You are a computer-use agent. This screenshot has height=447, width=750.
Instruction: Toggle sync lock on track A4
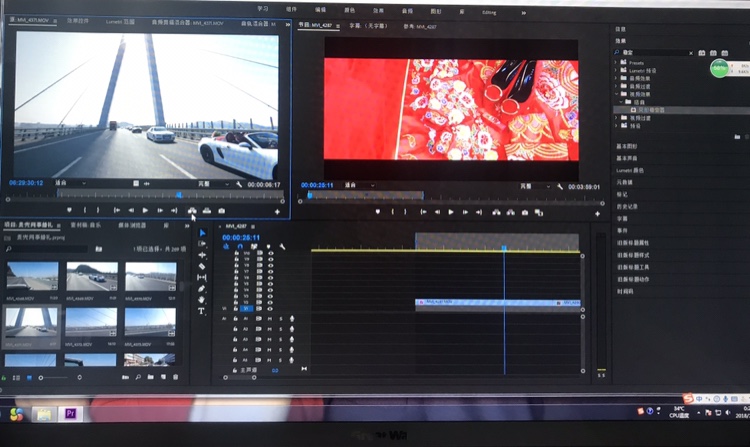click(258, 349)
